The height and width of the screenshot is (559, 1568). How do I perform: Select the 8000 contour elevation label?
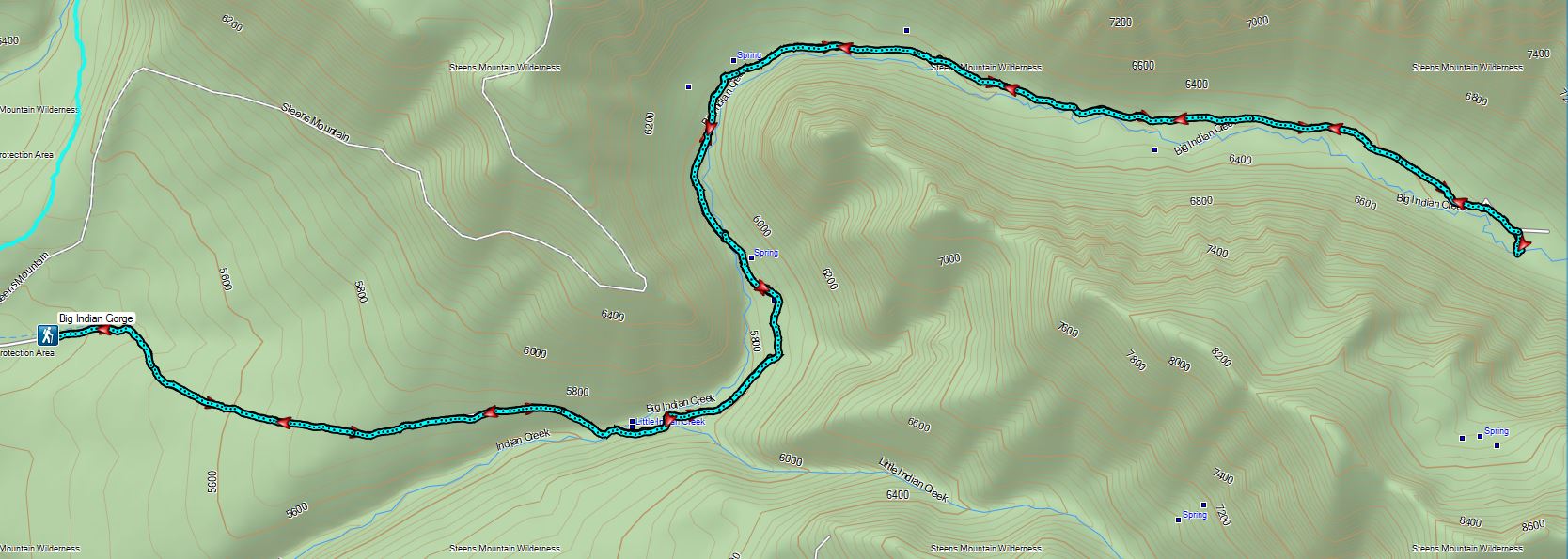point(1179,363)
